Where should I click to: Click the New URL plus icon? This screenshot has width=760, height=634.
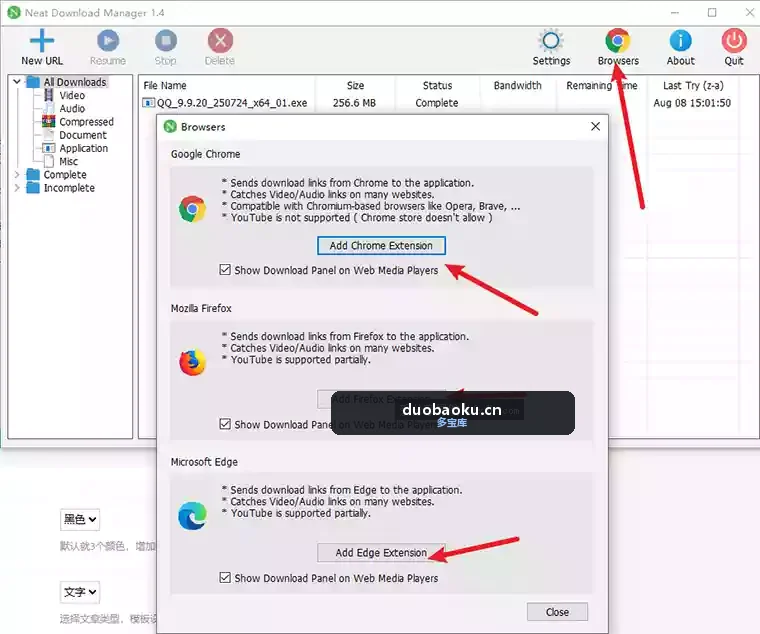[42, 40]
